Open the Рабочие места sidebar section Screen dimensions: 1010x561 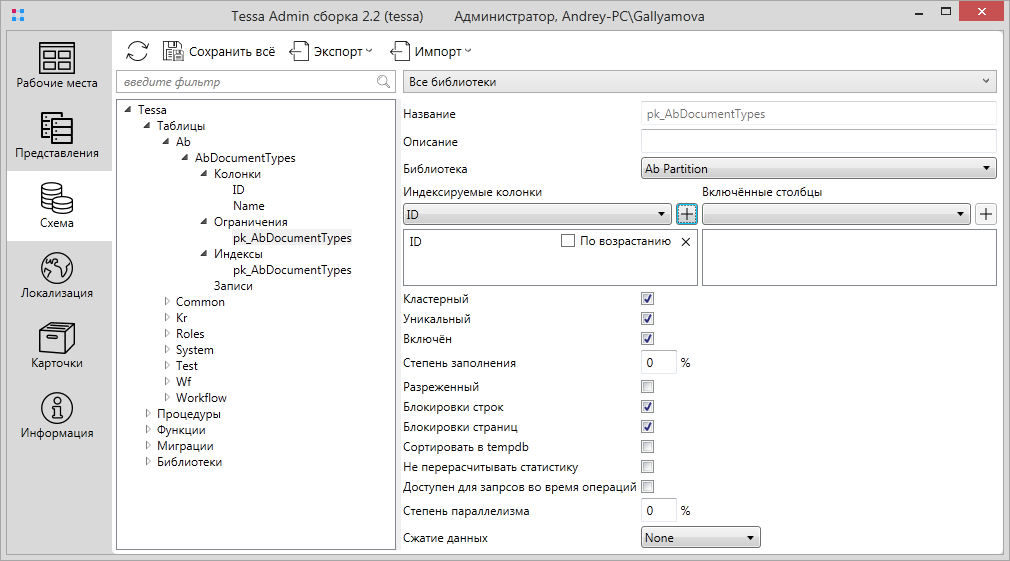(x=57, y=65)
